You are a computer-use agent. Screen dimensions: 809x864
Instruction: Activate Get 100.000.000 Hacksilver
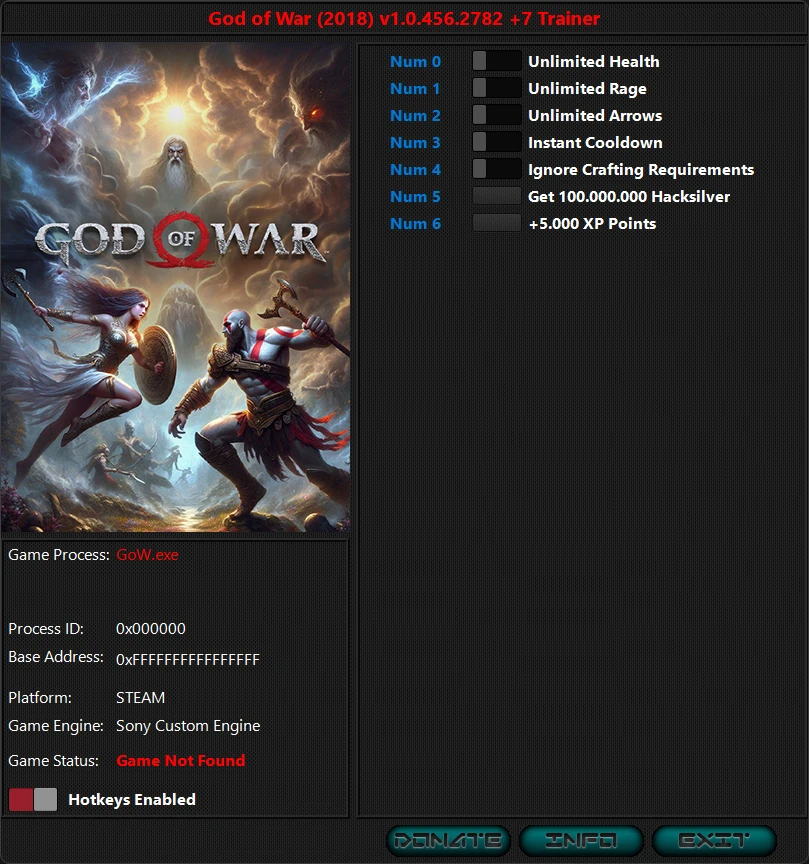497,196
